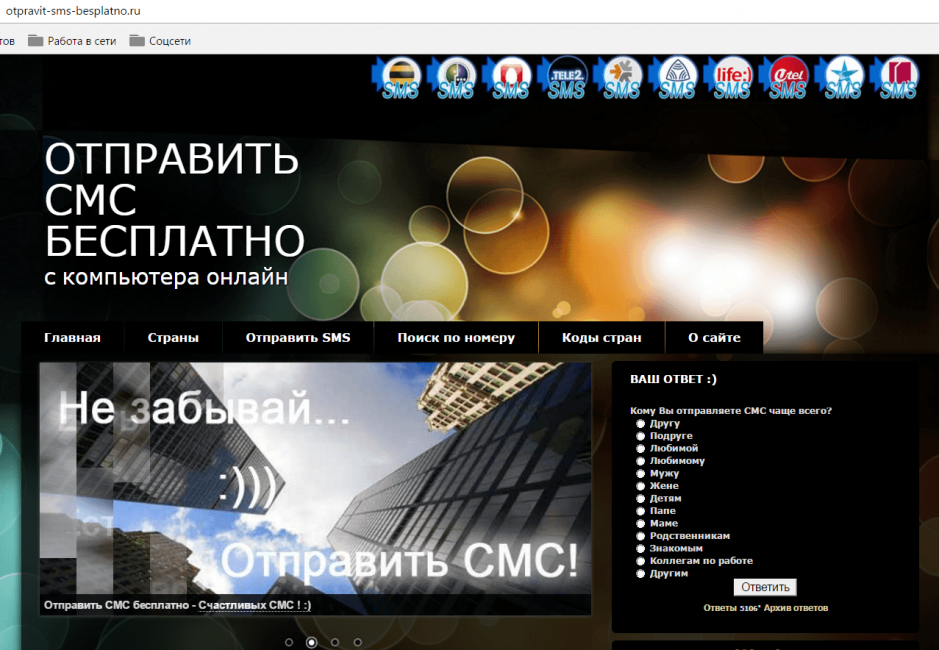The height and width of the screenshot is (650, 939).
Task: Switch to the third slider dot
Action: click(335, 642)
